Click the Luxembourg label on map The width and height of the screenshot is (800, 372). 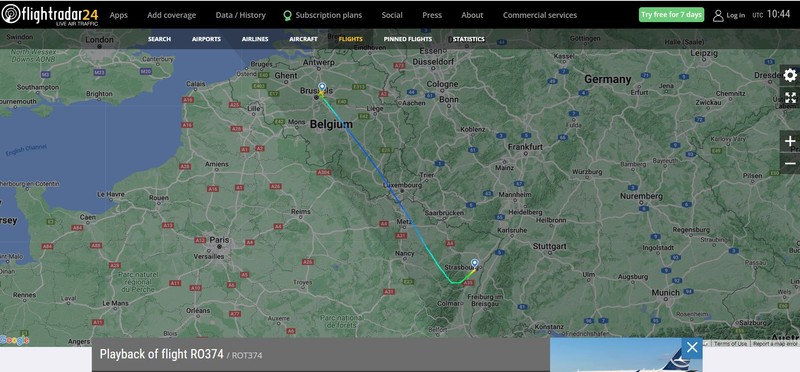pyautogui.click(x=403, y=185)
